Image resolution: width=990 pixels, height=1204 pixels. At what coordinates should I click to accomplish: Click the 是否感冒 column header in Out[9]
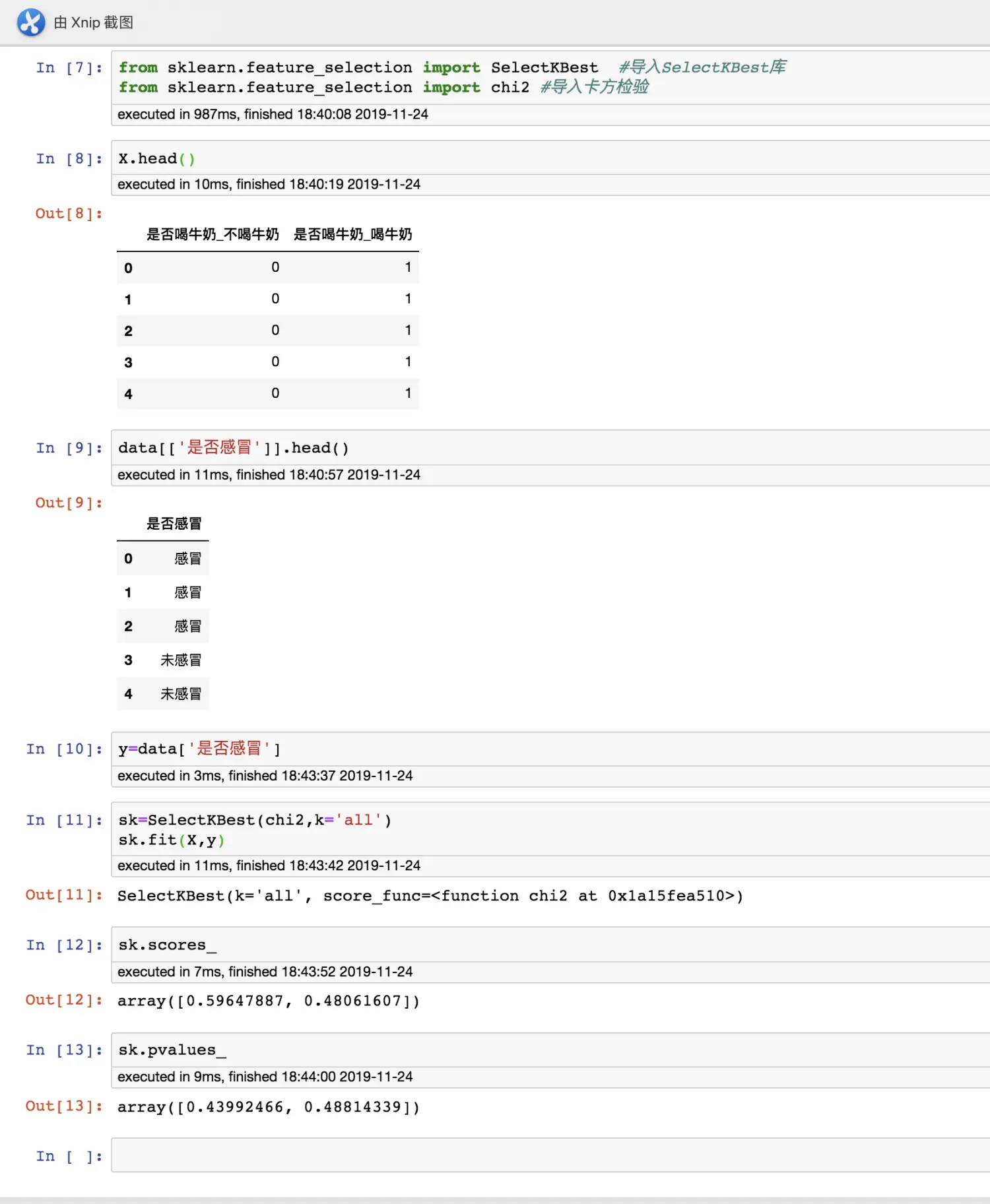tap(174, 524)
